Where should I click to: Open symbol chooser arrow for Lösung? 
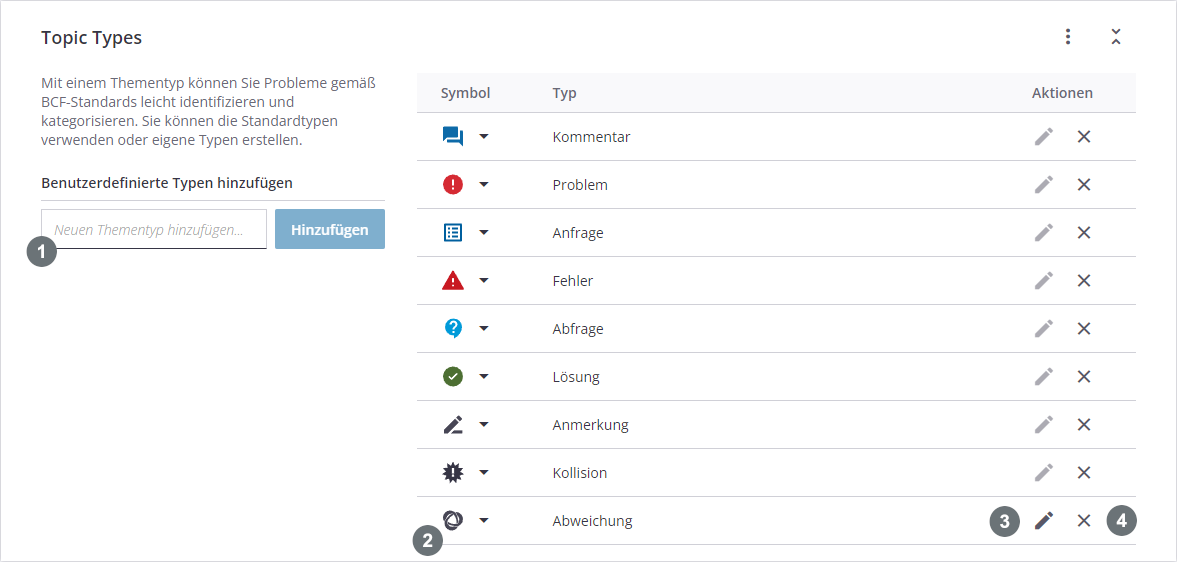(484, 377)
